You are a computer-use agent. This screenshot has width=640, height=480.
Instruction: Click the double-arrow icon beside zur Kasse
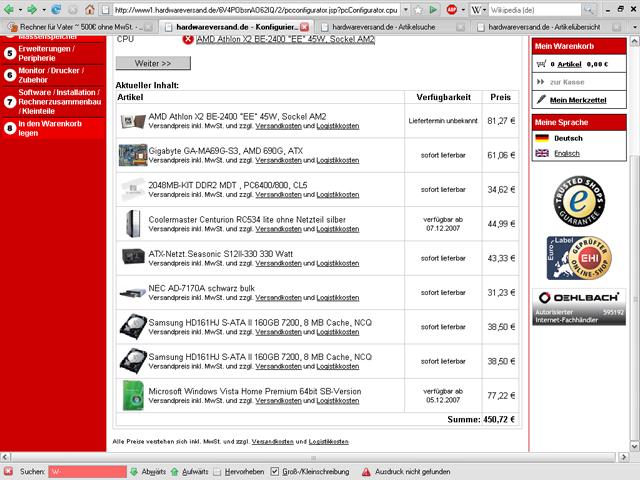541,82
